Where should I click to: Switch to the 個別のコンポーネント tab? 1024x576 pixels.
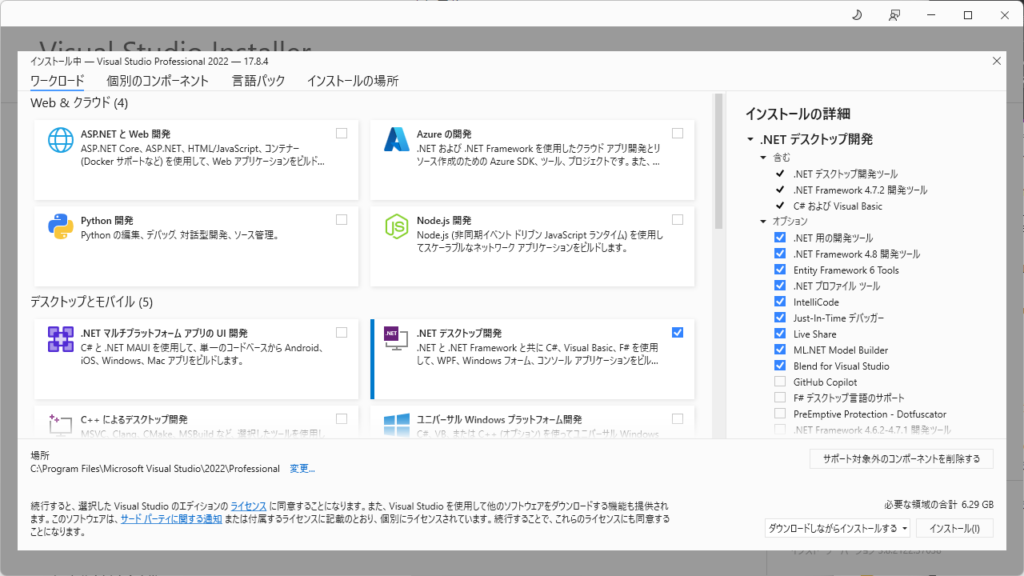coord(158,81)
